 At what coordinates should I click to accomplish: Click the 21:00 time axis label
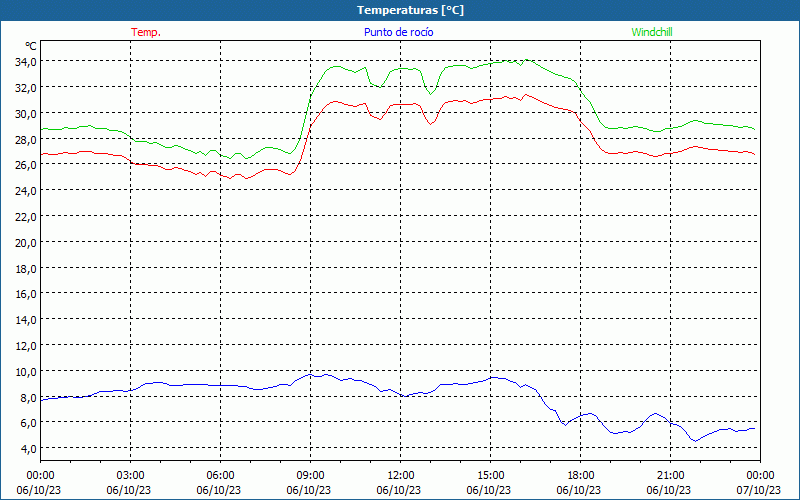coord(670,476)
